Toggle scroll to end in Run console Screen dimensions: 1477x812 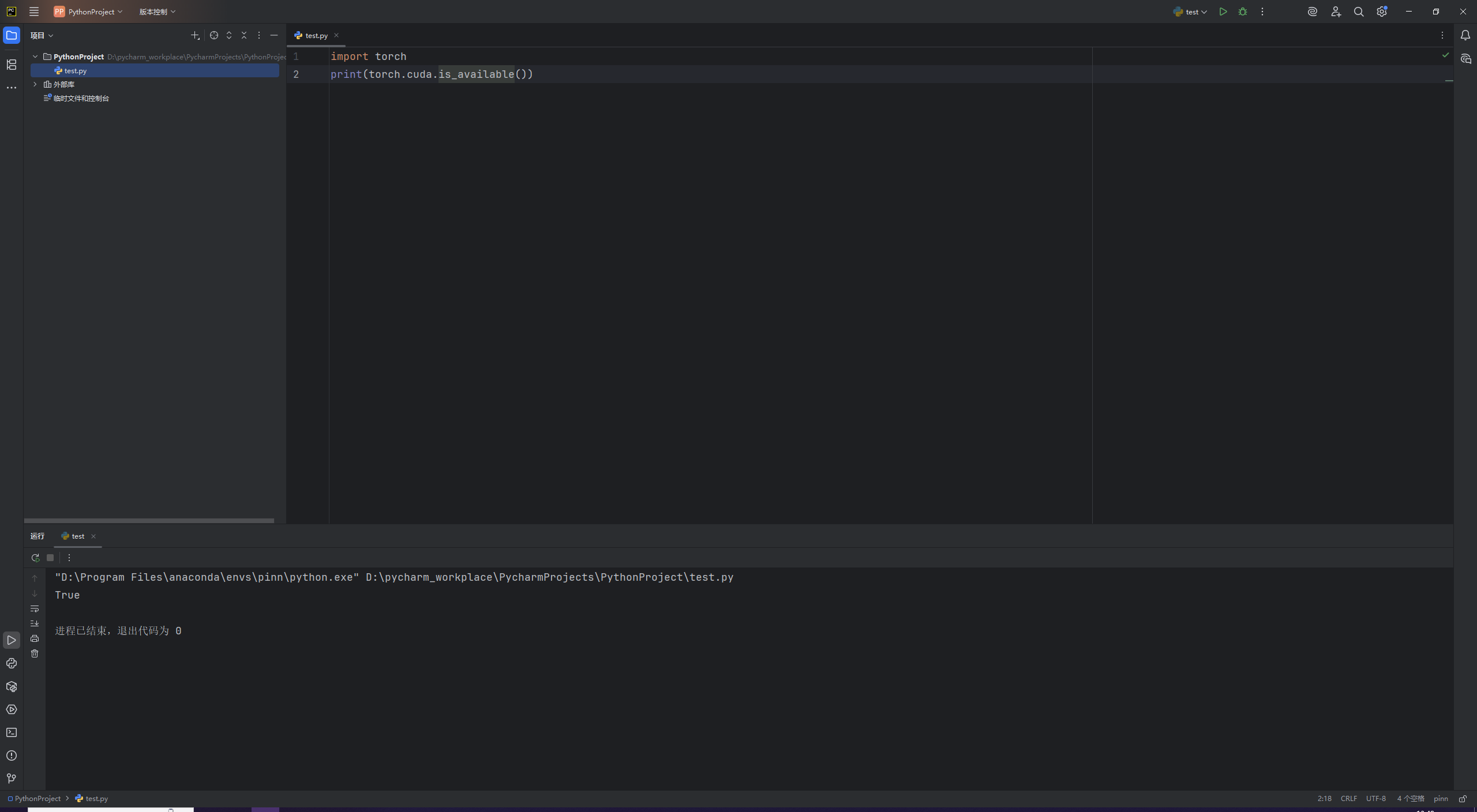35,623
